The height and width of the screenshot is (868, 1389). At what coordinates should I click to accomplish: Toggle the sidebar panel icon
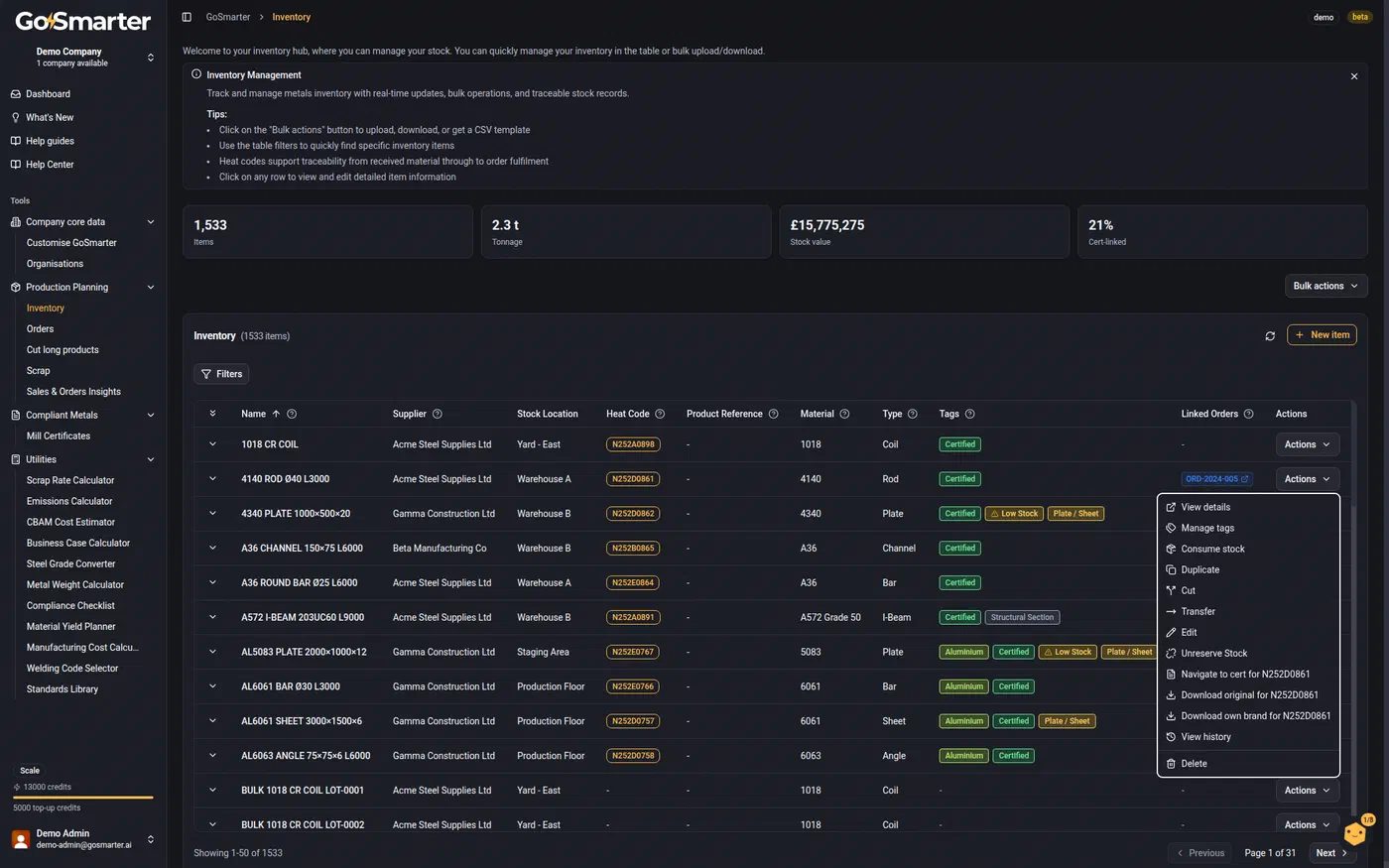(x=187, y=17)
